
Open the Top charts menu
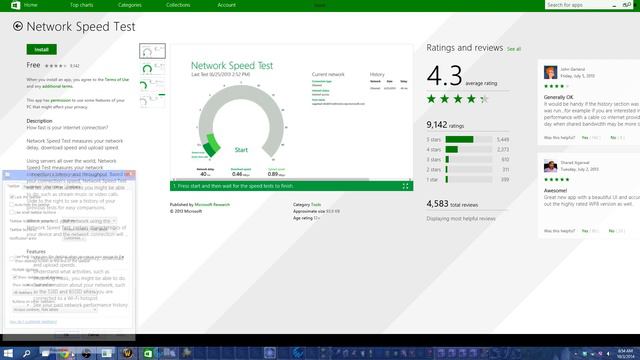pos(82,5)
